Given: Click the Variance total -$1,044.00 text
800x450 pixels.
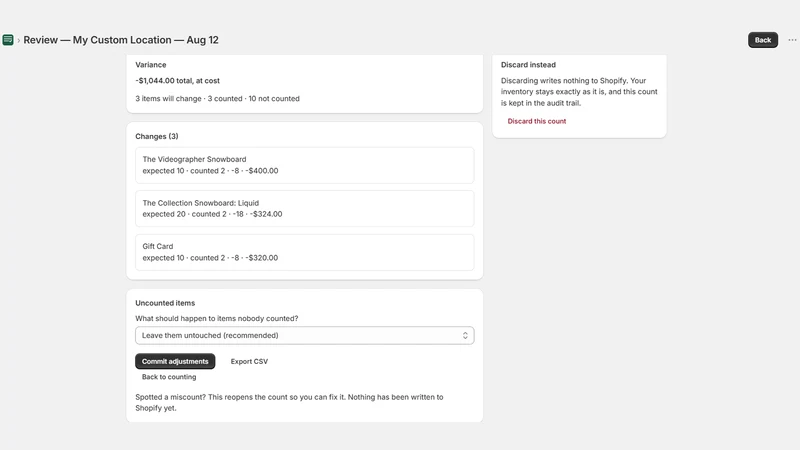Looking at the screenshot, I should click(x=178, y=81).
